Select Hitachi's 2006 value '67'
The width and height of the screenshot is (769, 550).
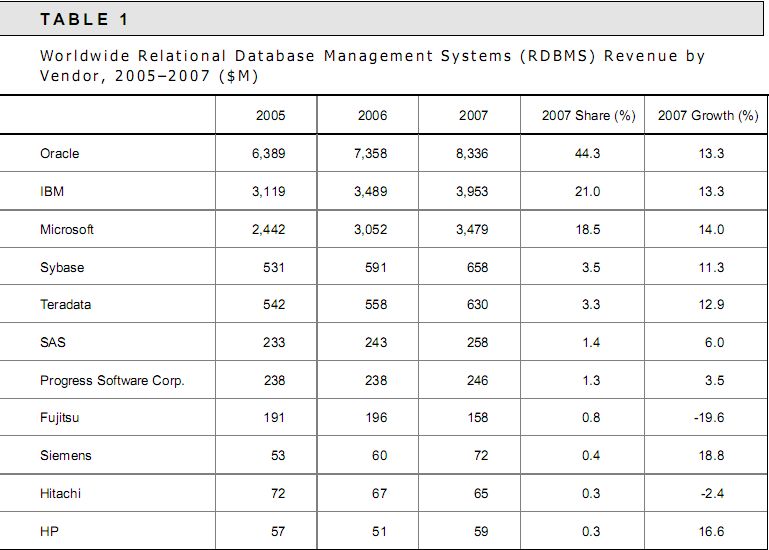coord(380,493)
